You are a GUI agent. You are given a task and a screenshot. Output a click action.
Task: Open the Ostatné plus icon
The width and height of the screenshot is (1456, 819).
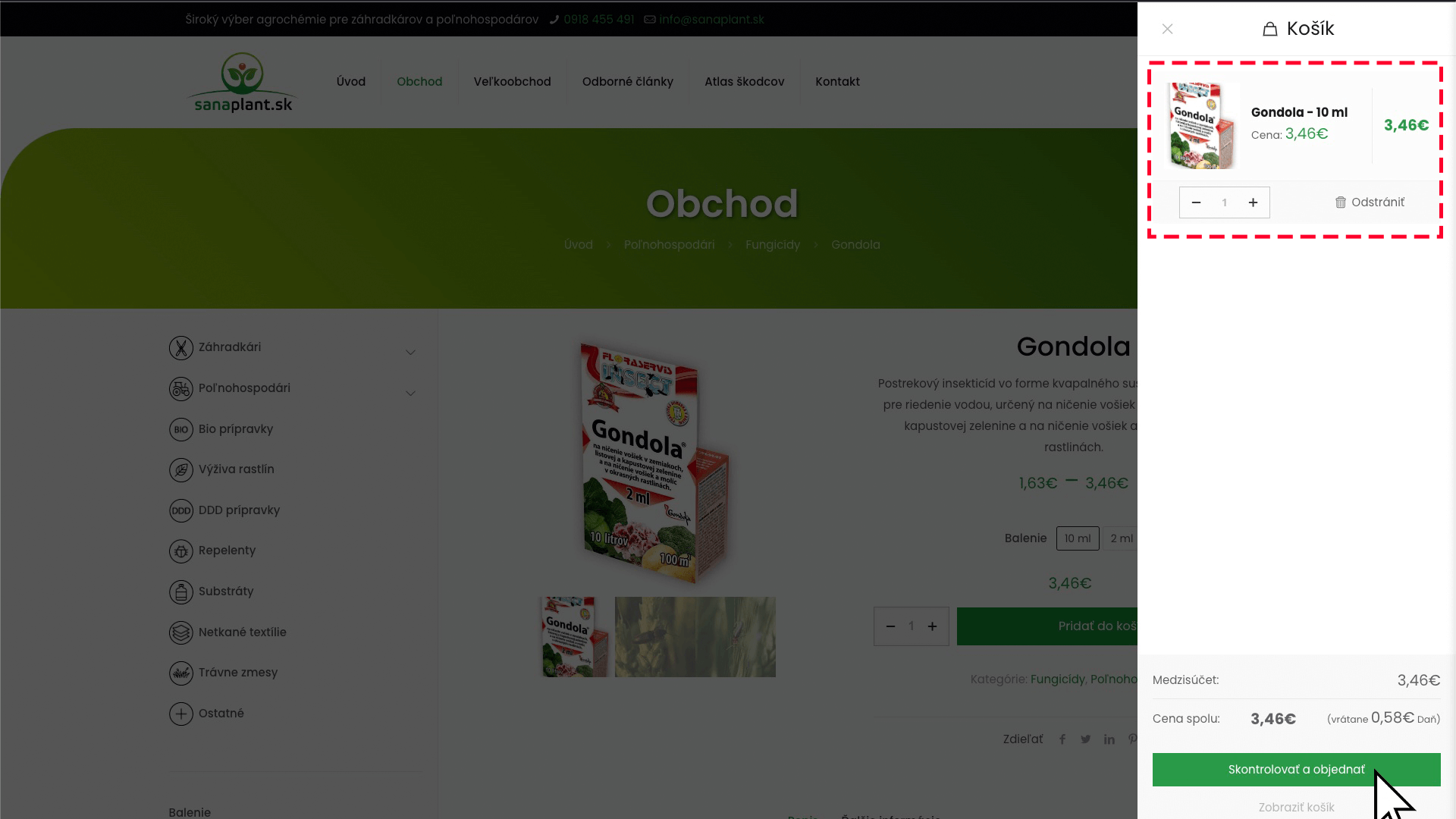(x=181, y=714)
